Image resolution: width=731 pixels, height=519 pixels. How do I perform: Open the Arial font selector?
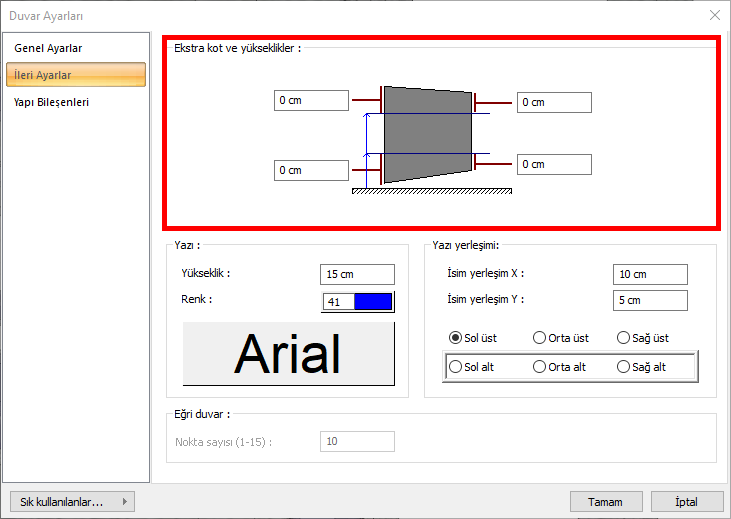[288, 354]
